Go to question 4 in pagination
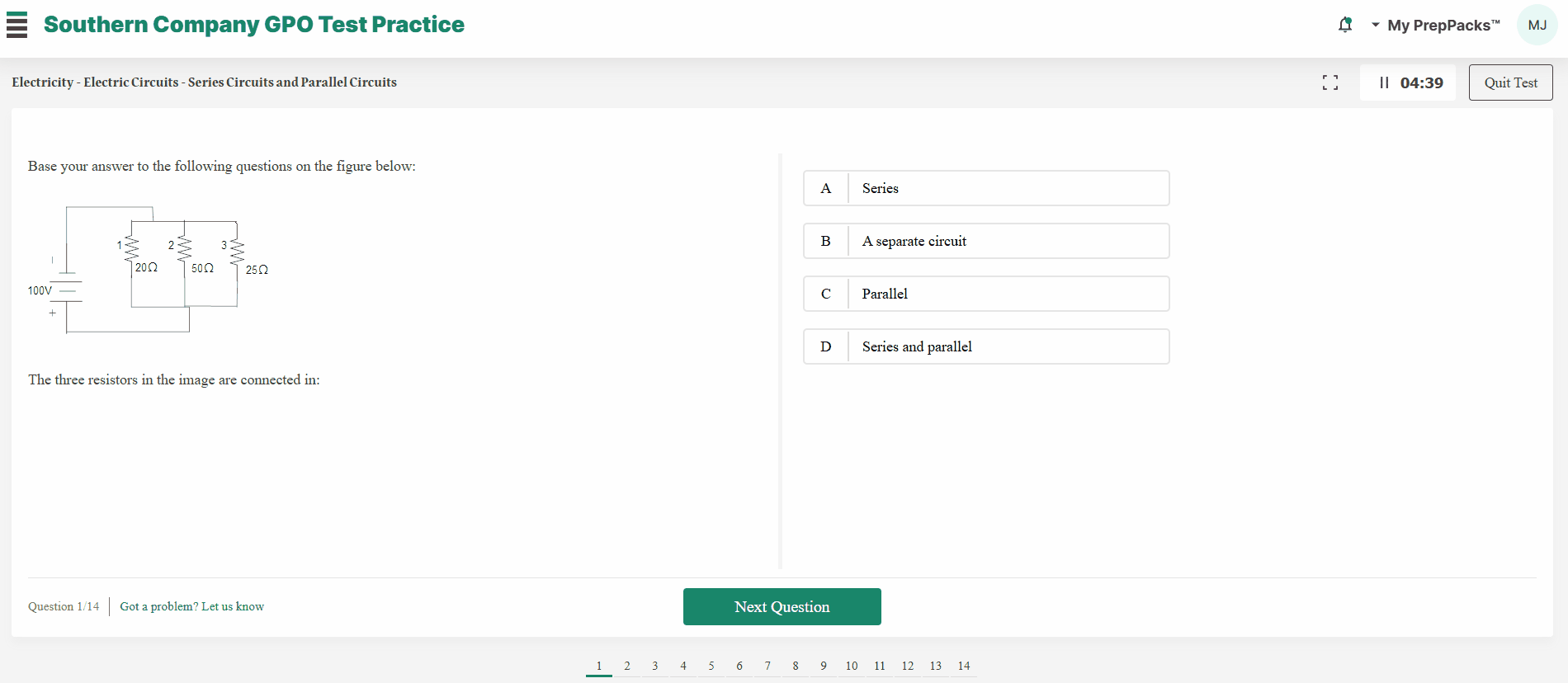 [683, 666]
